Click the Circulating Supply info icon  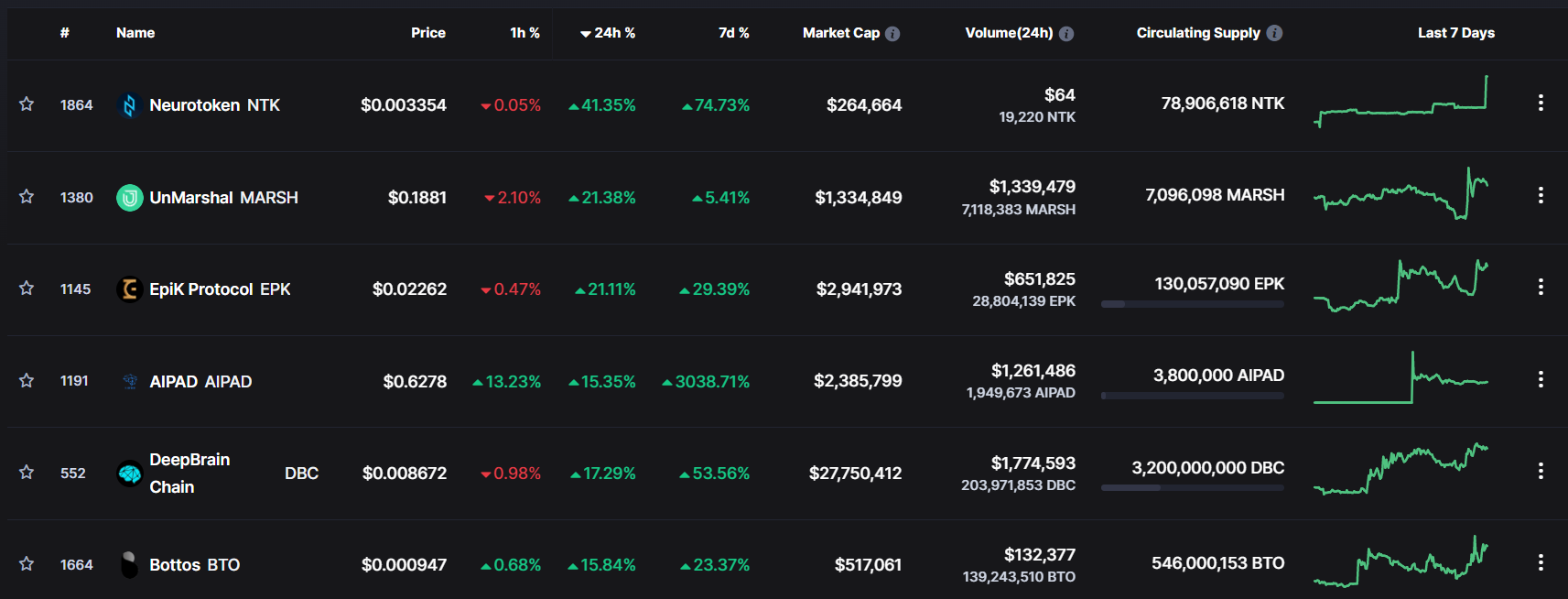point(1274,33)
